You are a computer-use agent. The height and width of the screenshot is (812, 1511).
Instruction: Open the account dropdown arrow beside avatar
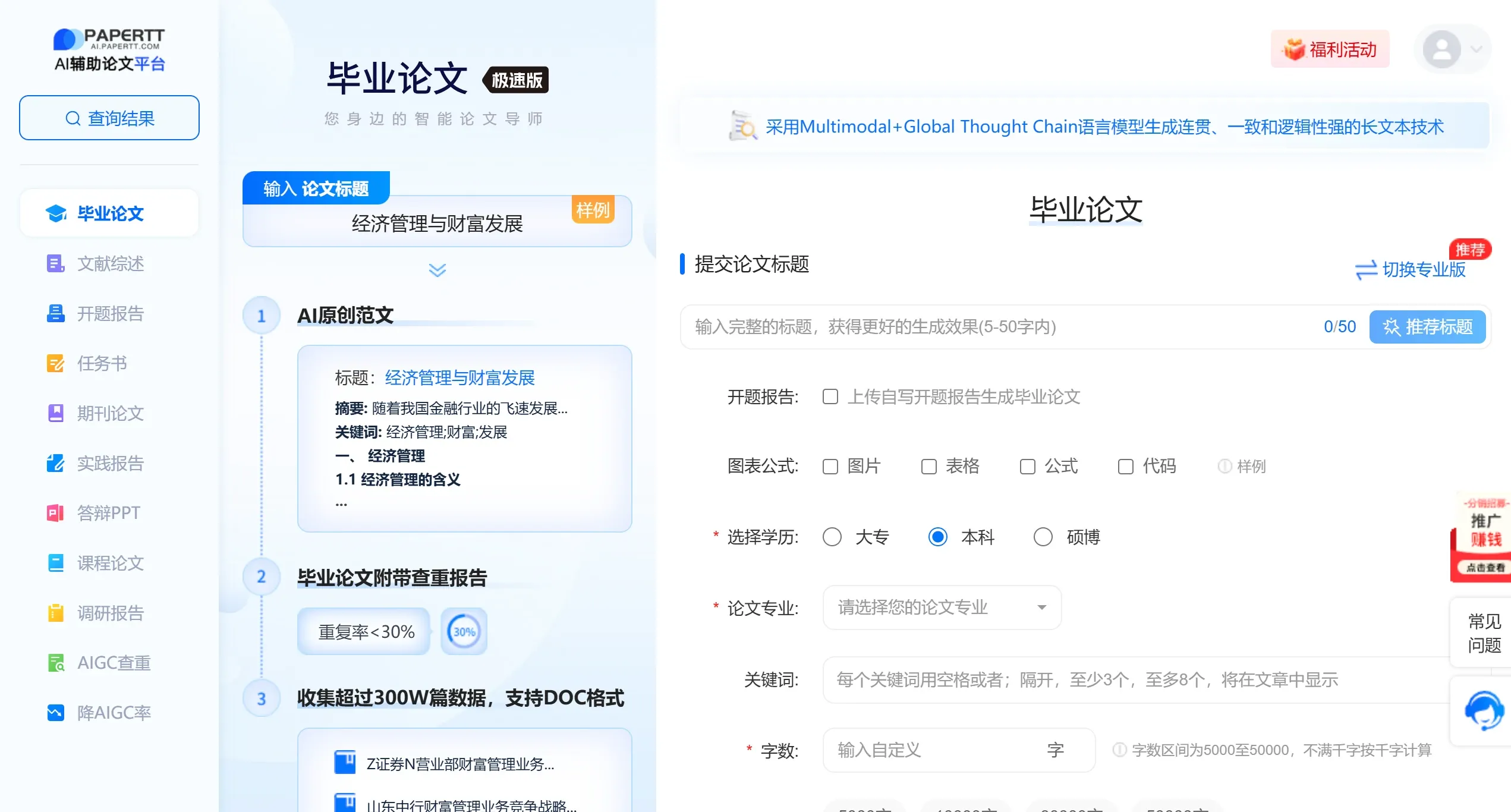click(1477, 50)
